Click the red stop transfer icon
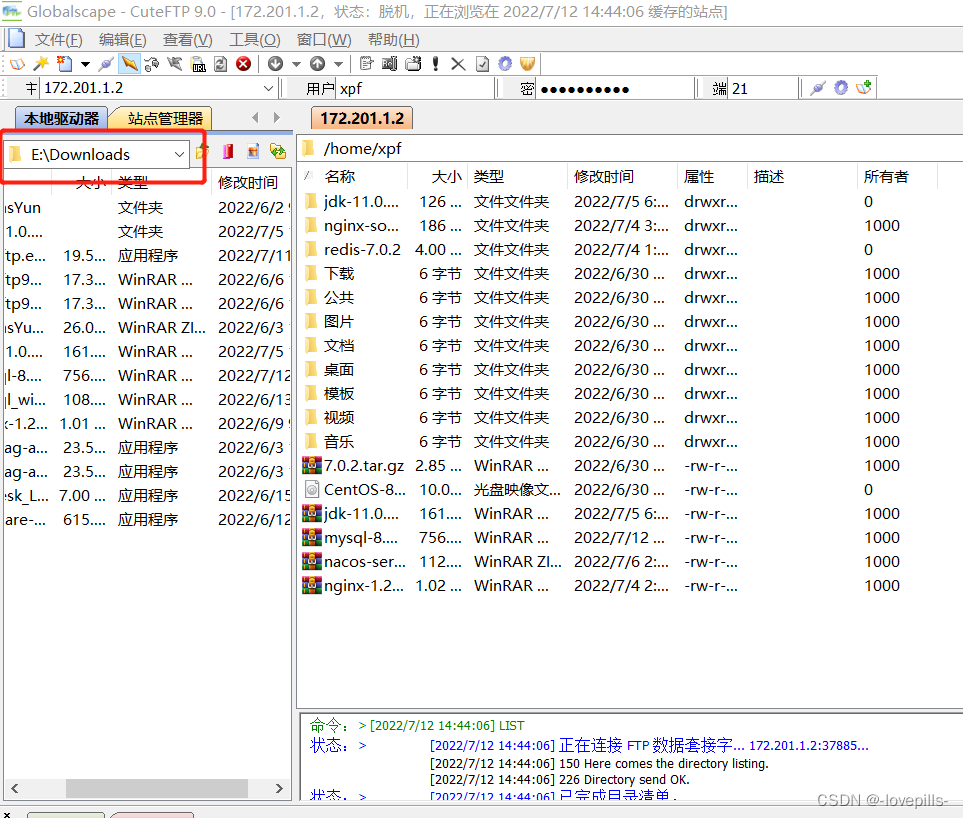This screenshot has height=818, width=963. (243, 64)
